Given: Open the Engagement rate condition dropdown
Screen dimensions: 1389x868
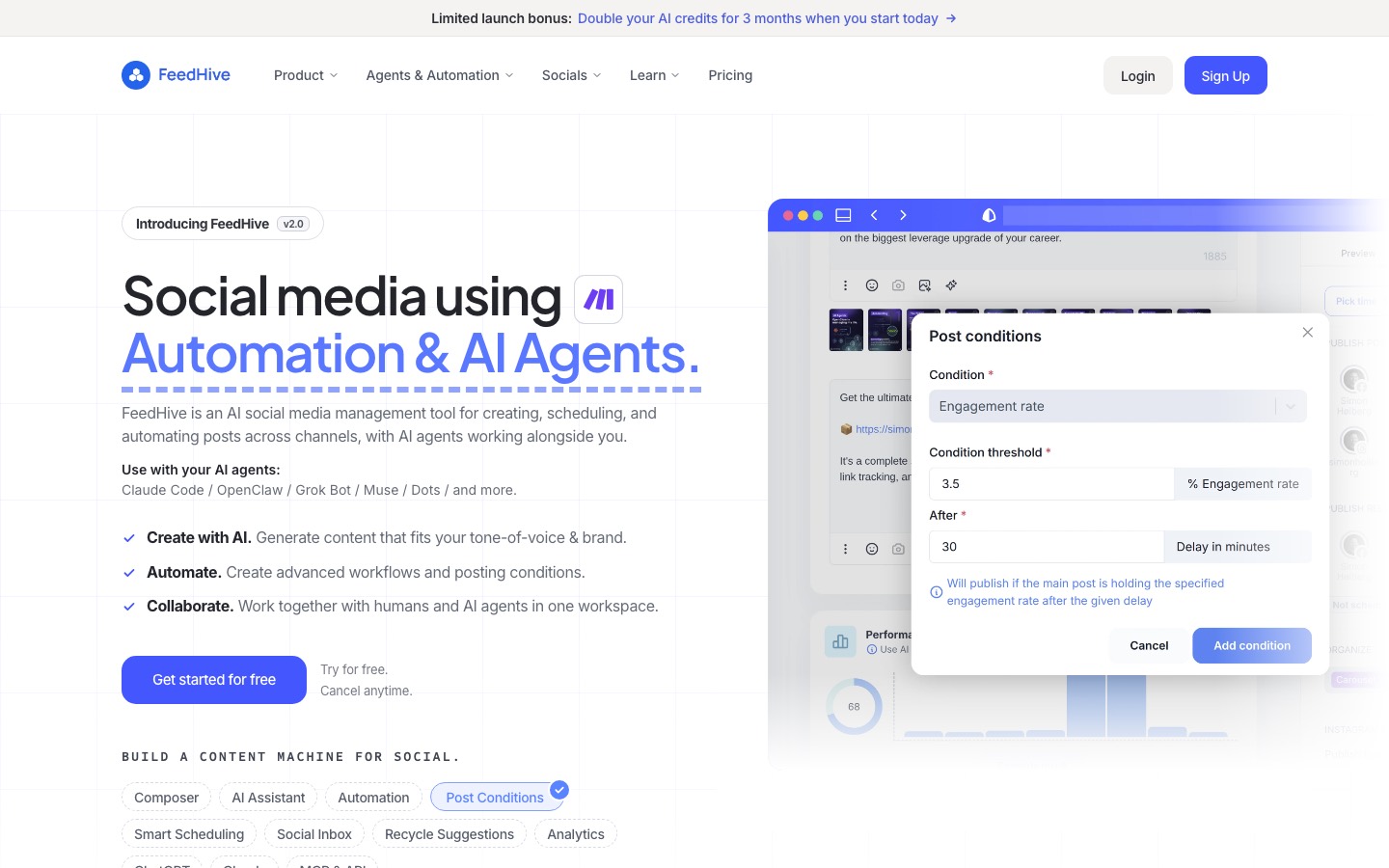Looking at the screenshot, I should (x=1117, y=406).
